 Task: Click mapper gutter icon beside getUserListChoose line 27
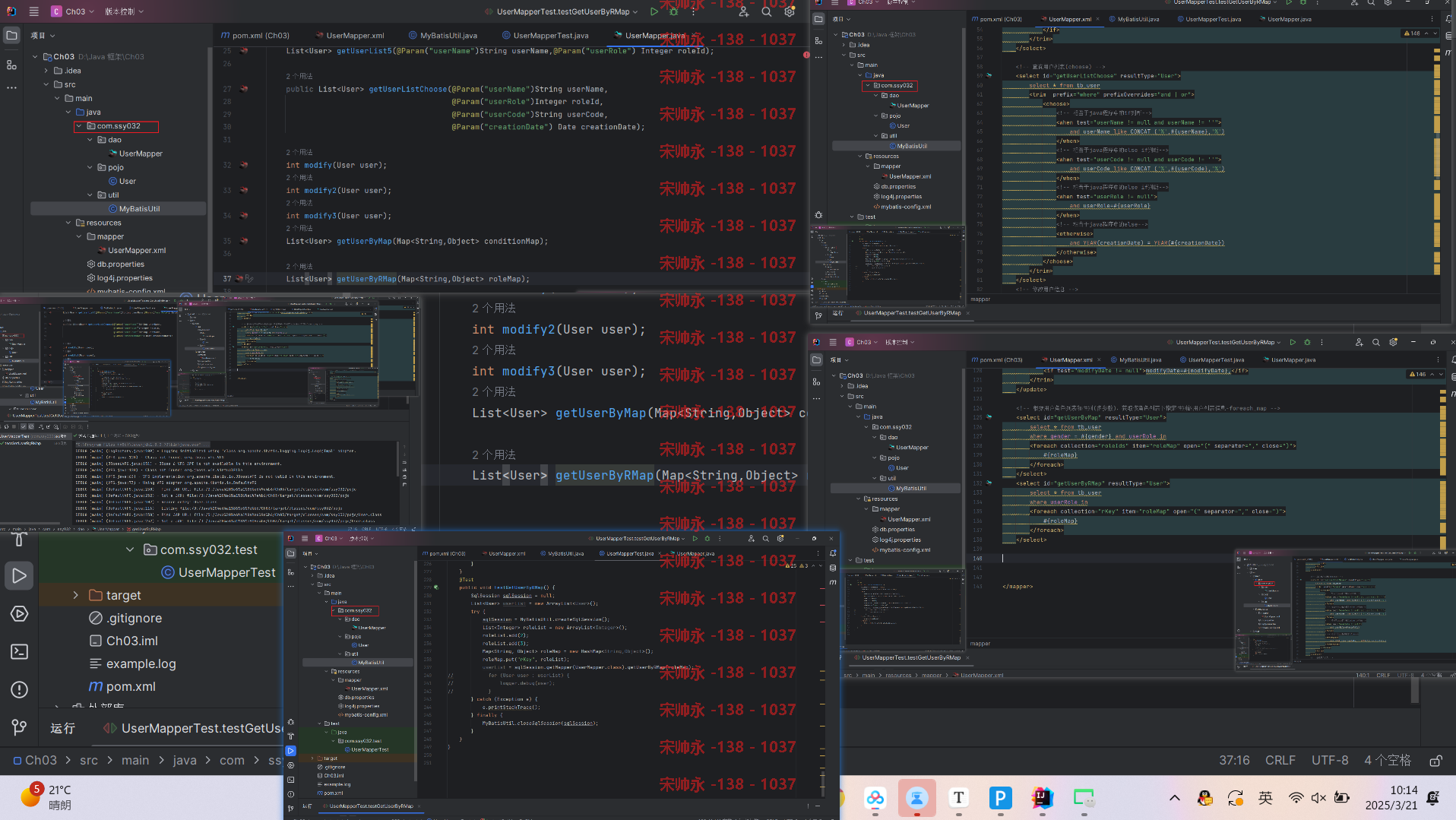244,89
